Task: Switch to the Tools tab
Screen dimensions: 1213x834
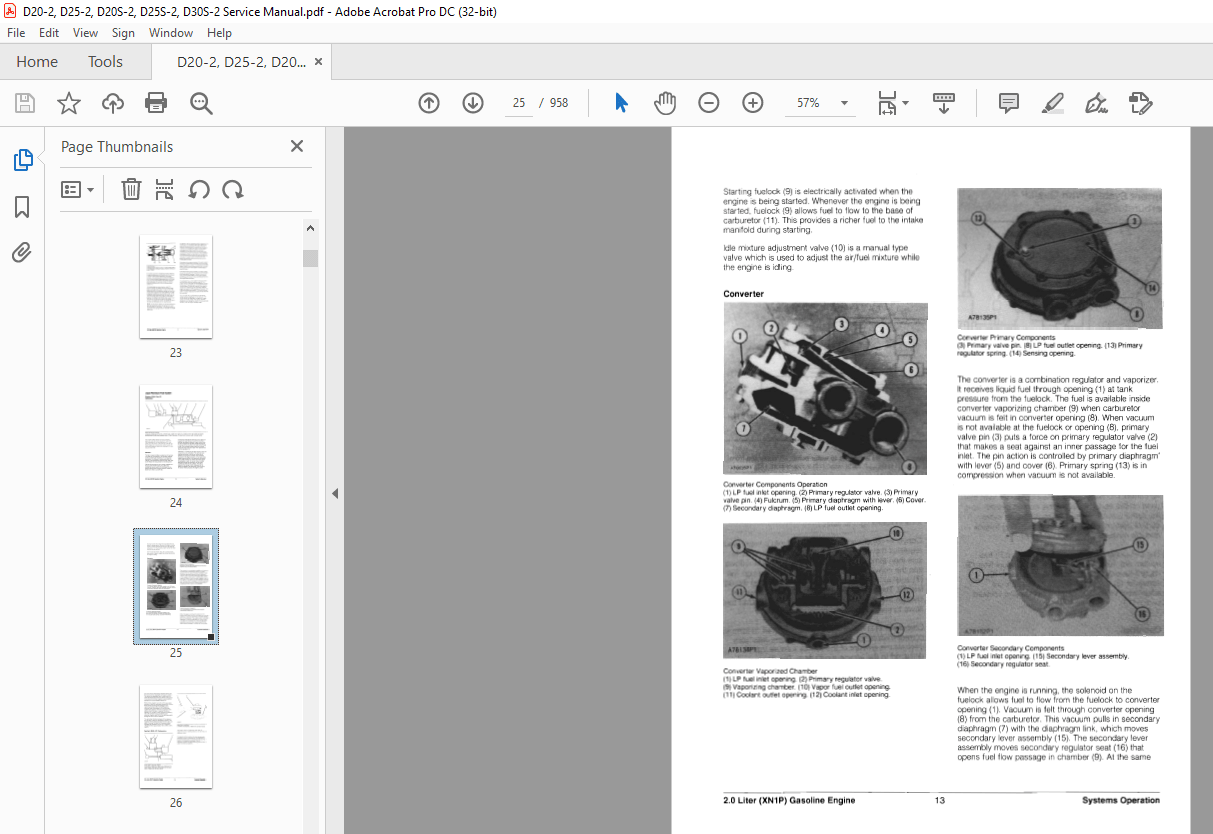Action: [x=105, y=61]
